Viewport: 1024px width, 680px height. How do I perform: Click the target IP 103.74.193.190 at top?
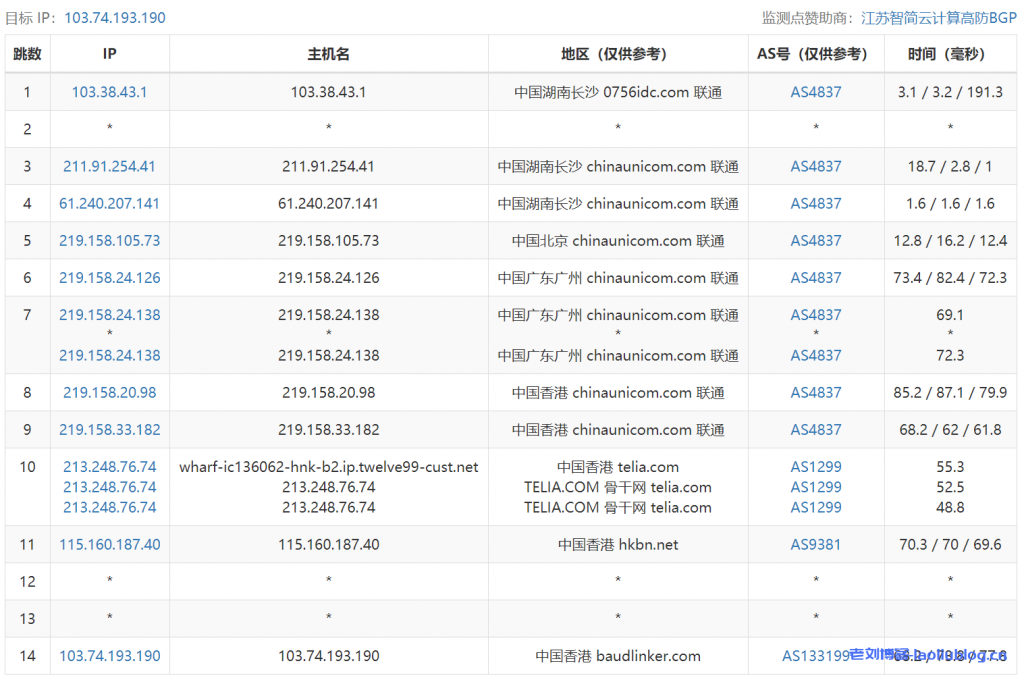tap(115, 18)
